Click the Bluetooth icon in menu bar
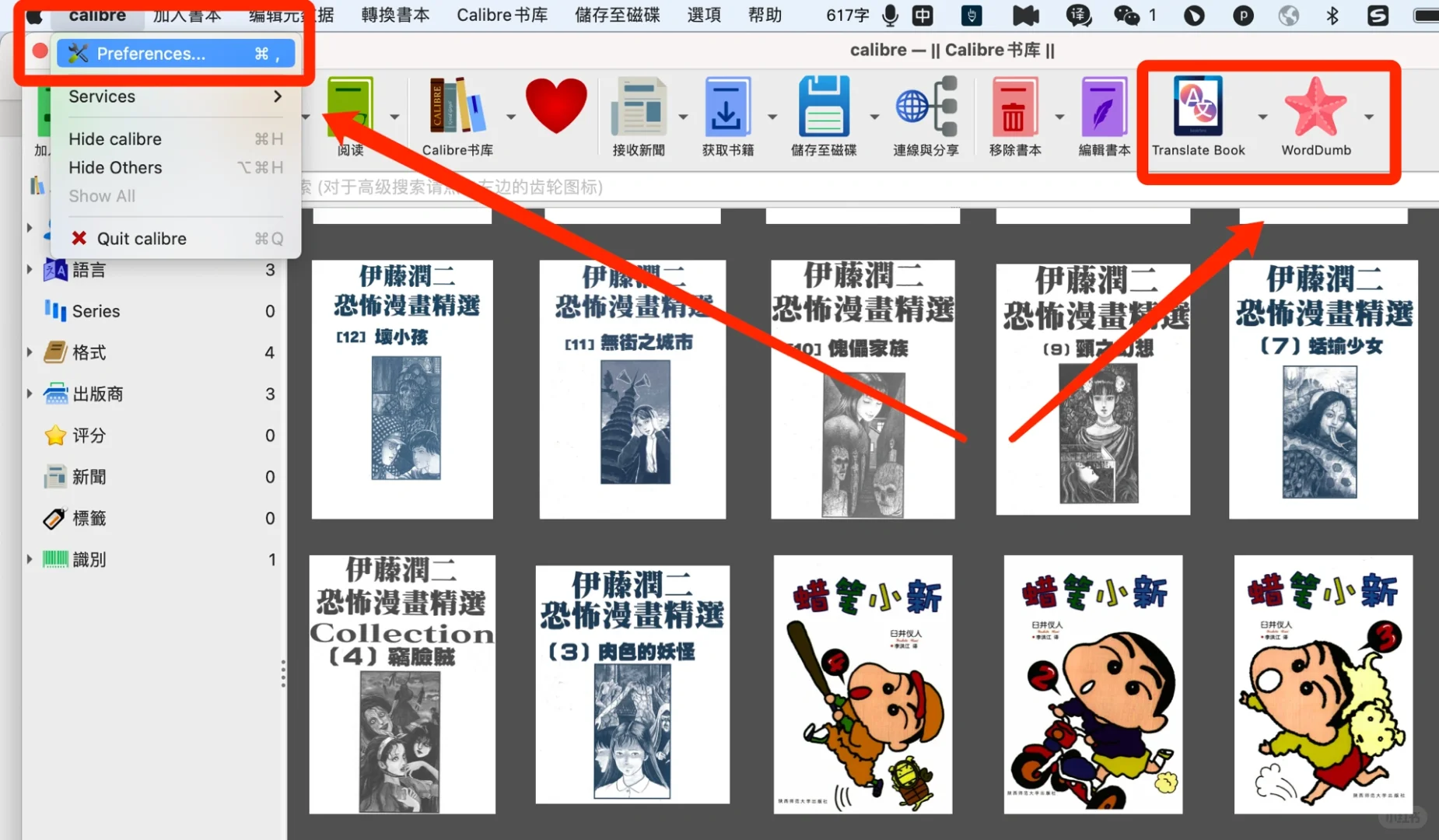This screenshot has height=840, width=1439. pos(1332,15)
